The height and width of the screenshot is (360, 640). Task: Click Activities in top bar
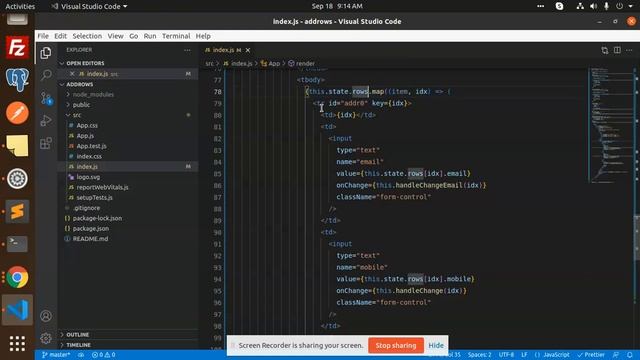(x=20, y=6)
